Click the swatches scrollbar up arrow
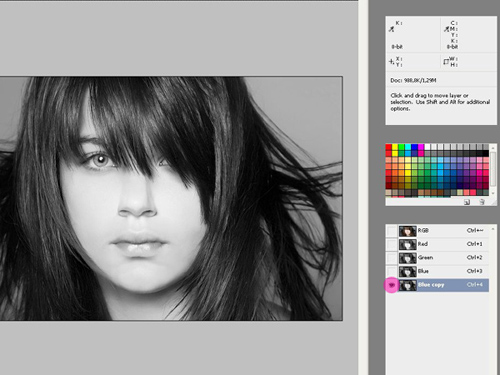500x375 pixels. tap(493, 147)
